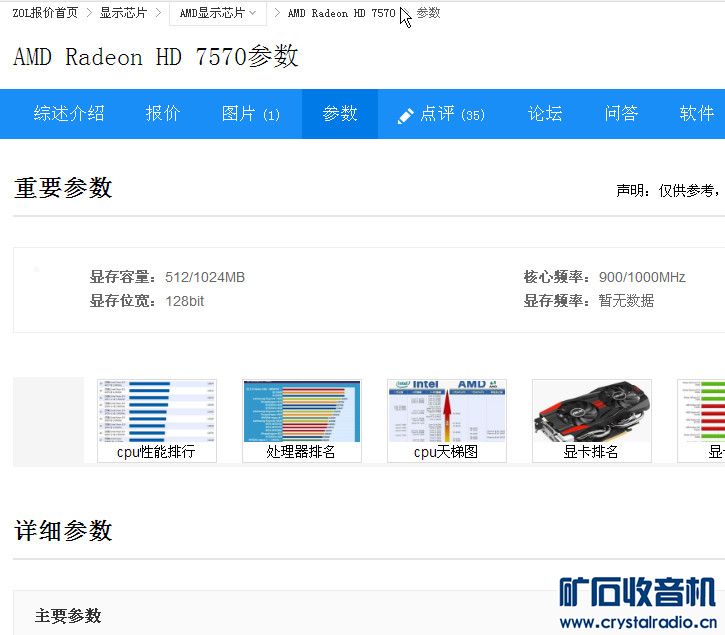Click the 声明：仅供参考 disclaimer text

click(x=668, y=190)
